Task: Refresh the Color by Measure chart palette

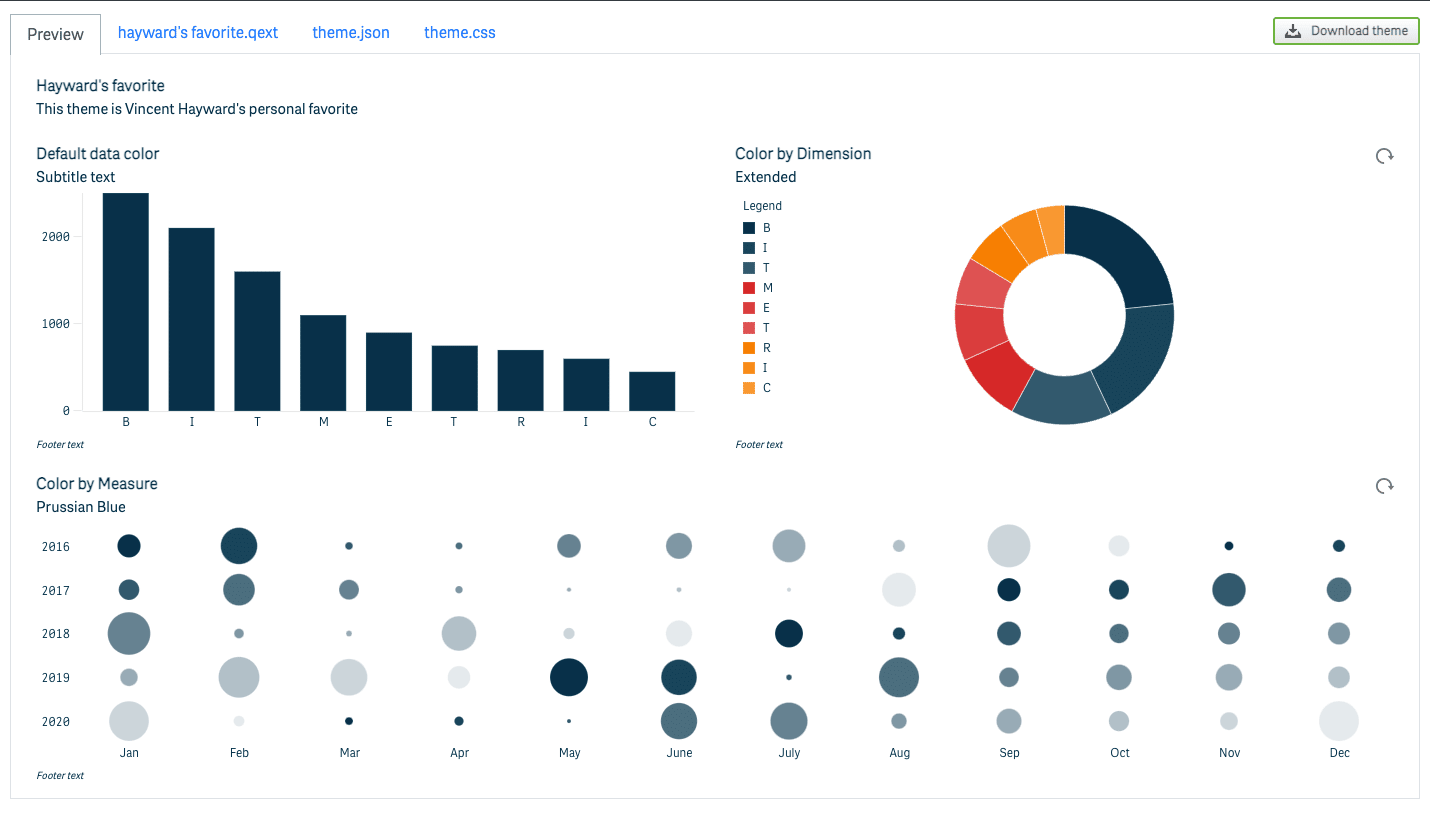Action: pyautogui.click(x=1384, y=486)
